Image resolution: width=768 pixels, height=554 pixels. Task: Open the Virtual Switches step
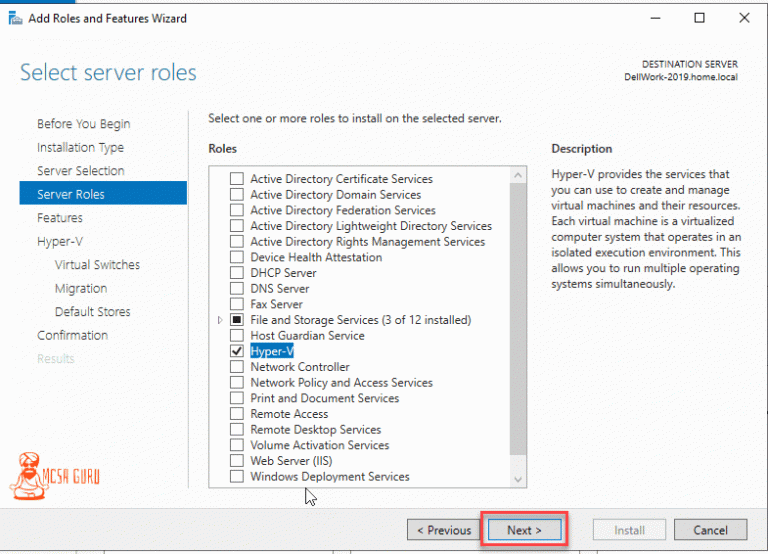pos(97,265)
